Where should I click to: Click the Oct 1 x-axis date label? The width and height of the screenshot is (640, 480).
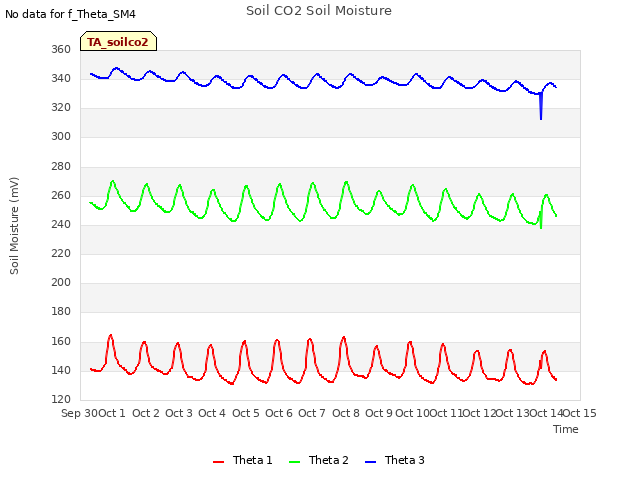[112, 413]
